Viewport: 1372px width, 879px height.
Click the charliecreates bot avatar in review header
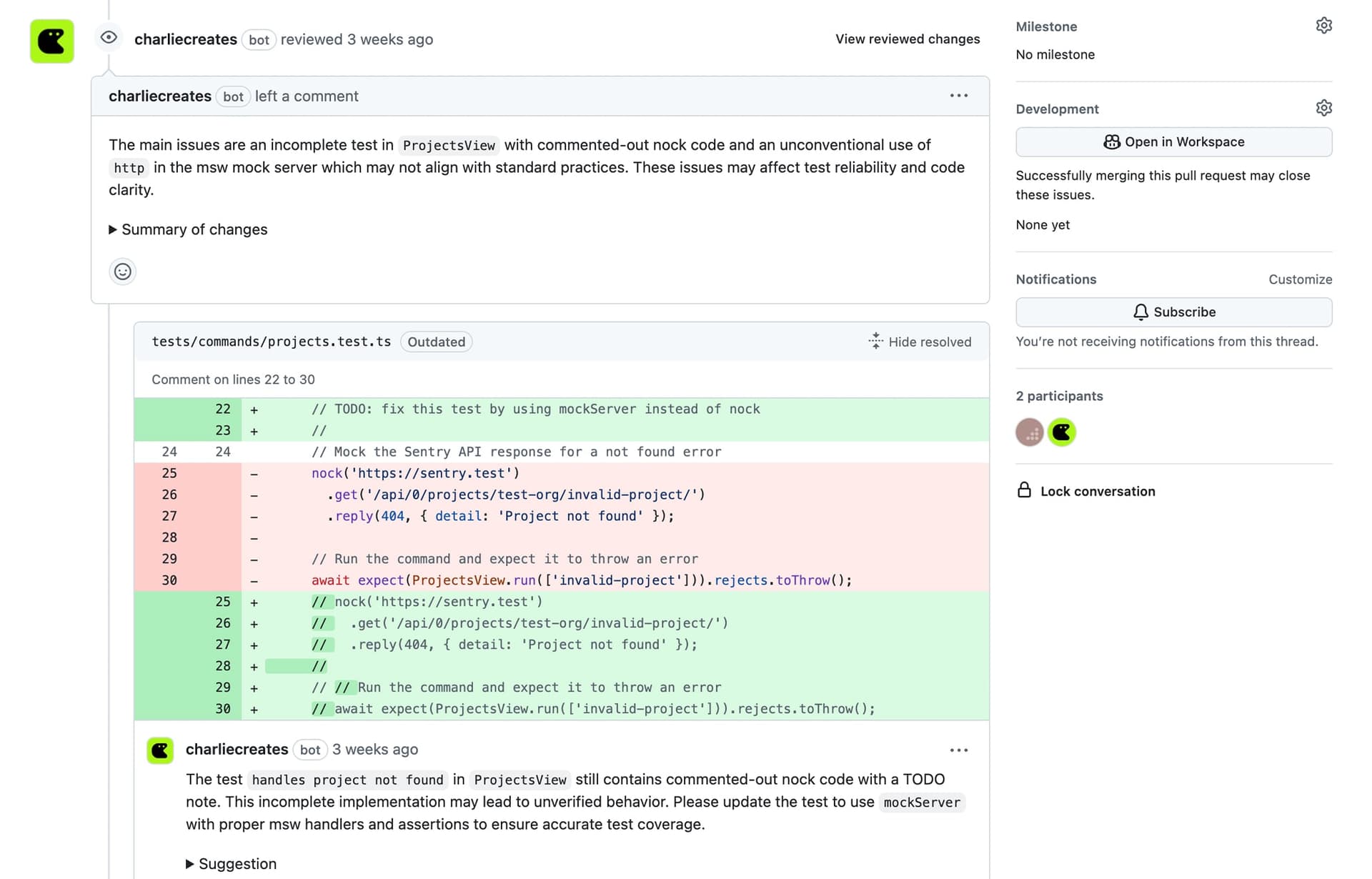tap(51, 41)
